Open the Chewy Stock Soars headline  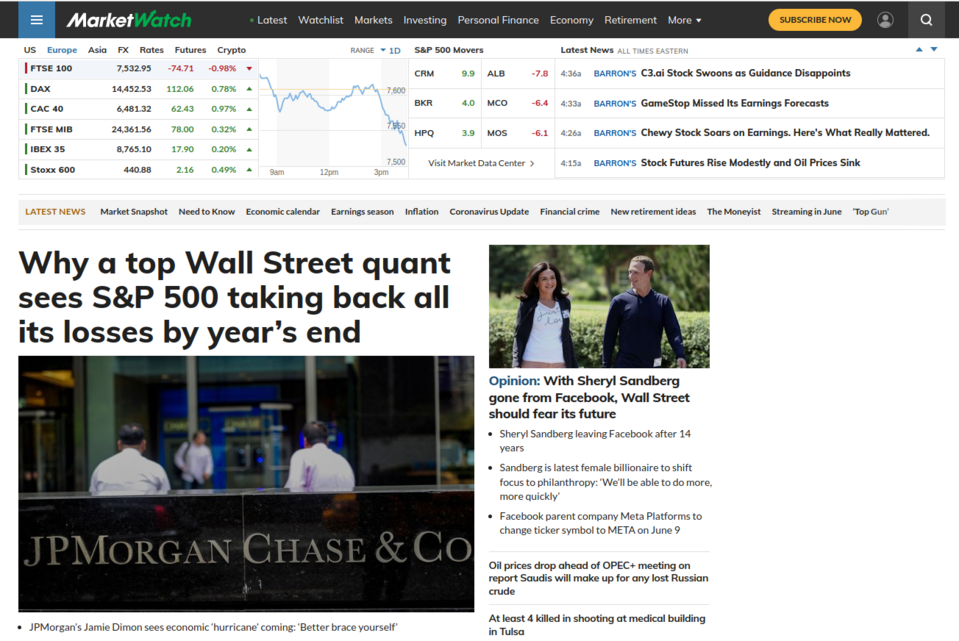[x=785, y=133]
